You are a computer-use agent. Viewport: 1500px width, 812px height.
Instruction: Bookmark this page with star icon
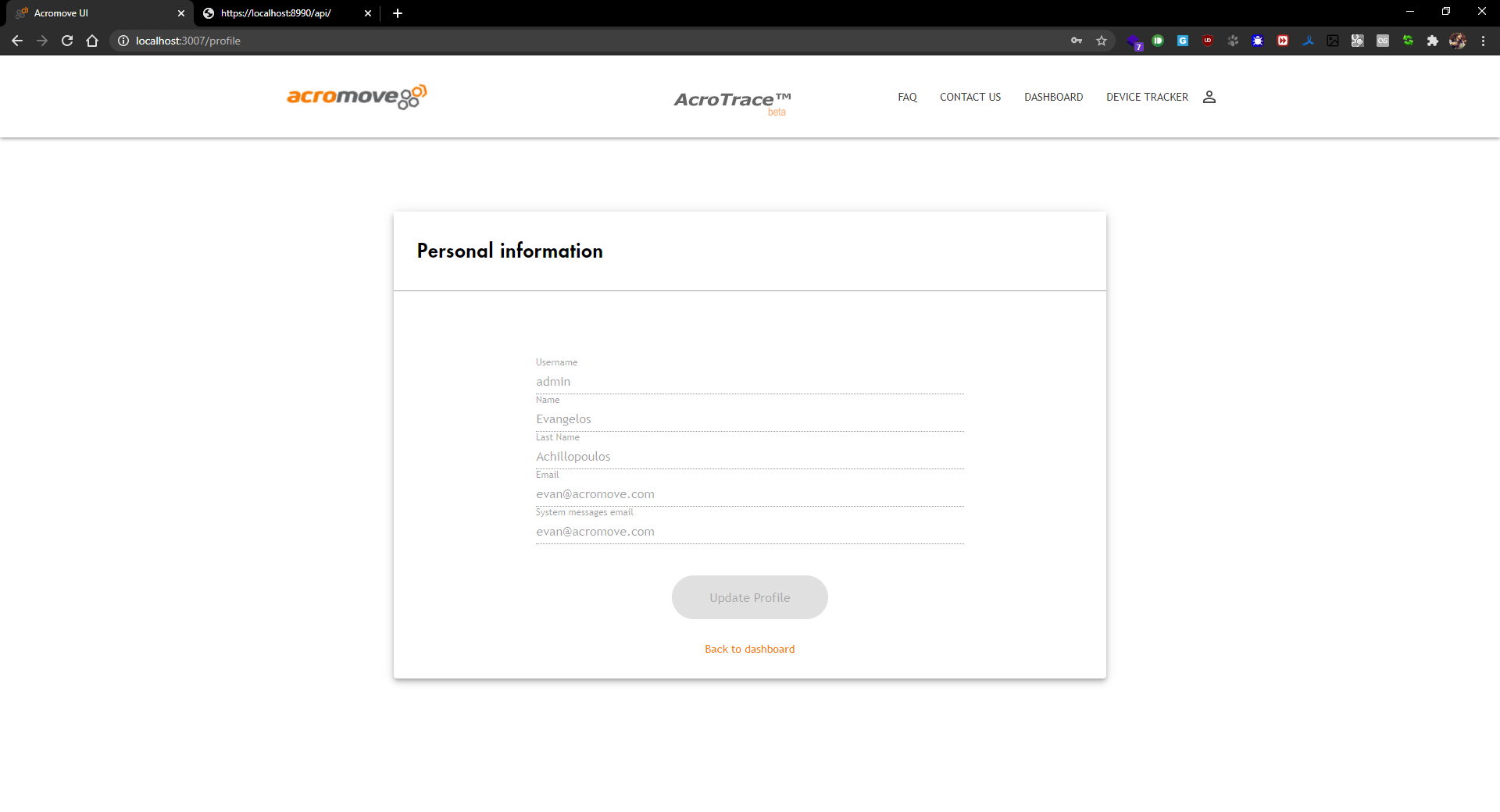tap(1102, 41)
